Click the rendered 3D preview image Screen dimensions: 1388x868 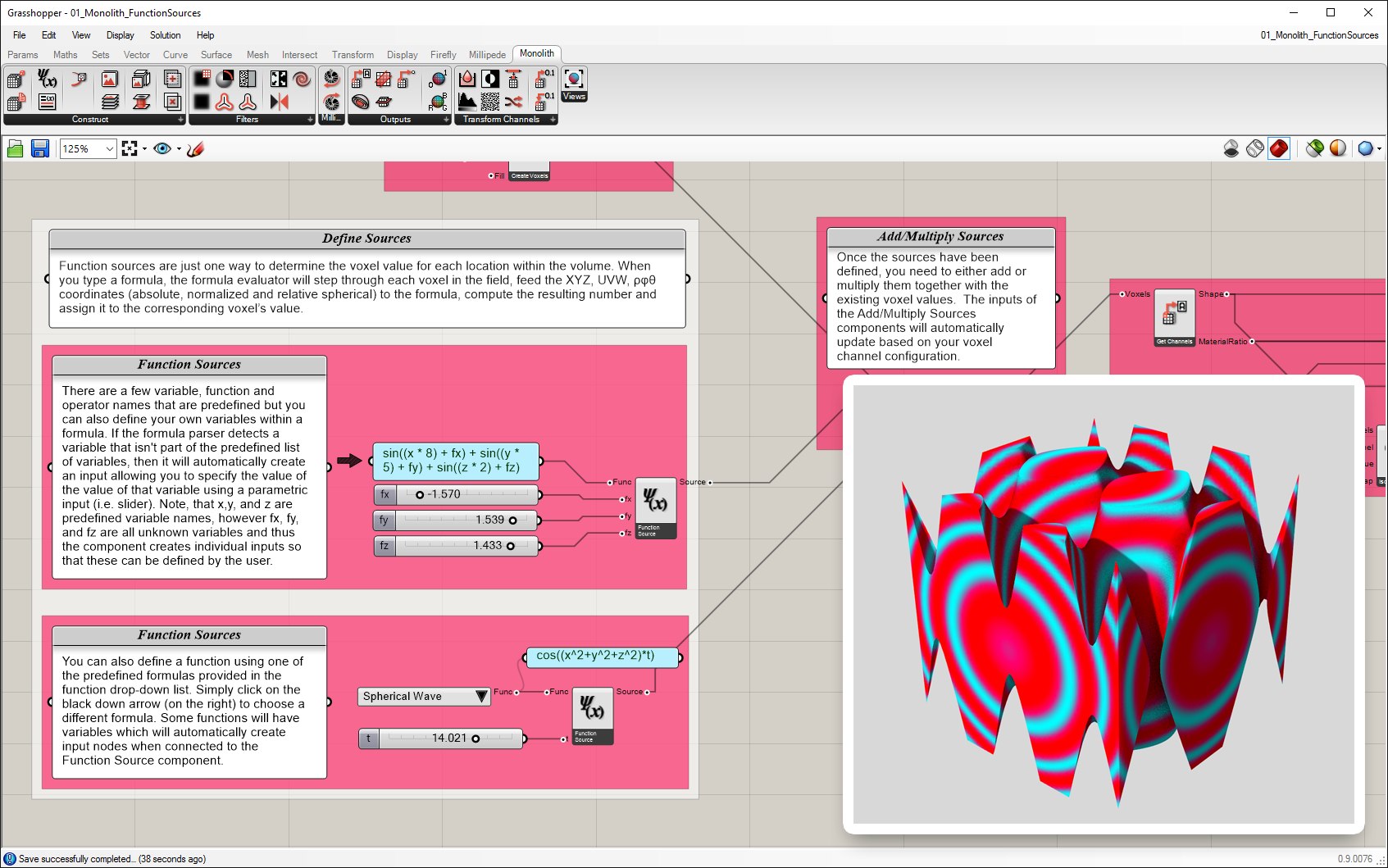[x=1104, y=604]
